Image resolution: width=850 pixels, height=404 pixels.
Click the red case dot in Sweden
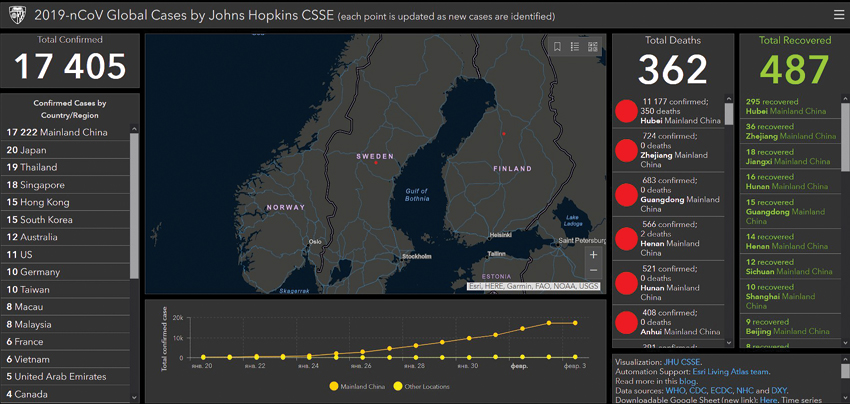click(376, 162)
